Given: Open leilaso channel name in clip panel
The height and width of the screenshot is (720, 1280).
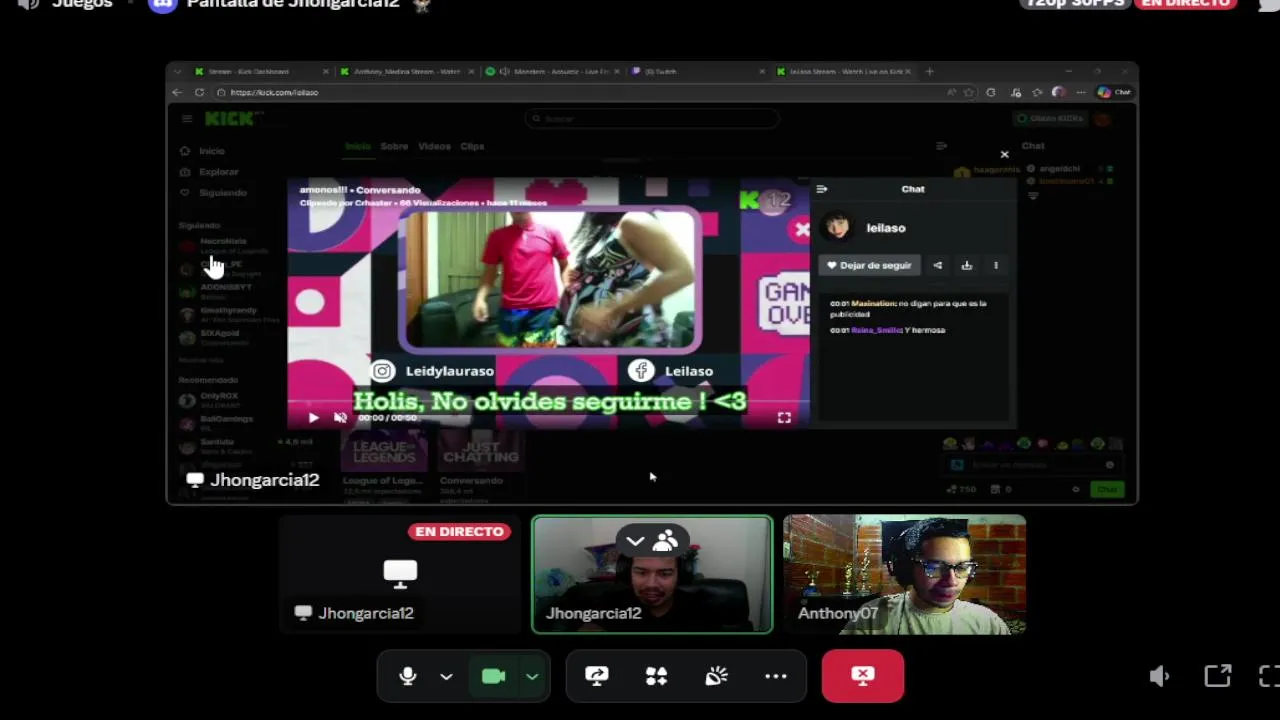Looking at the screenshot, I should click(x=885, y=228).
